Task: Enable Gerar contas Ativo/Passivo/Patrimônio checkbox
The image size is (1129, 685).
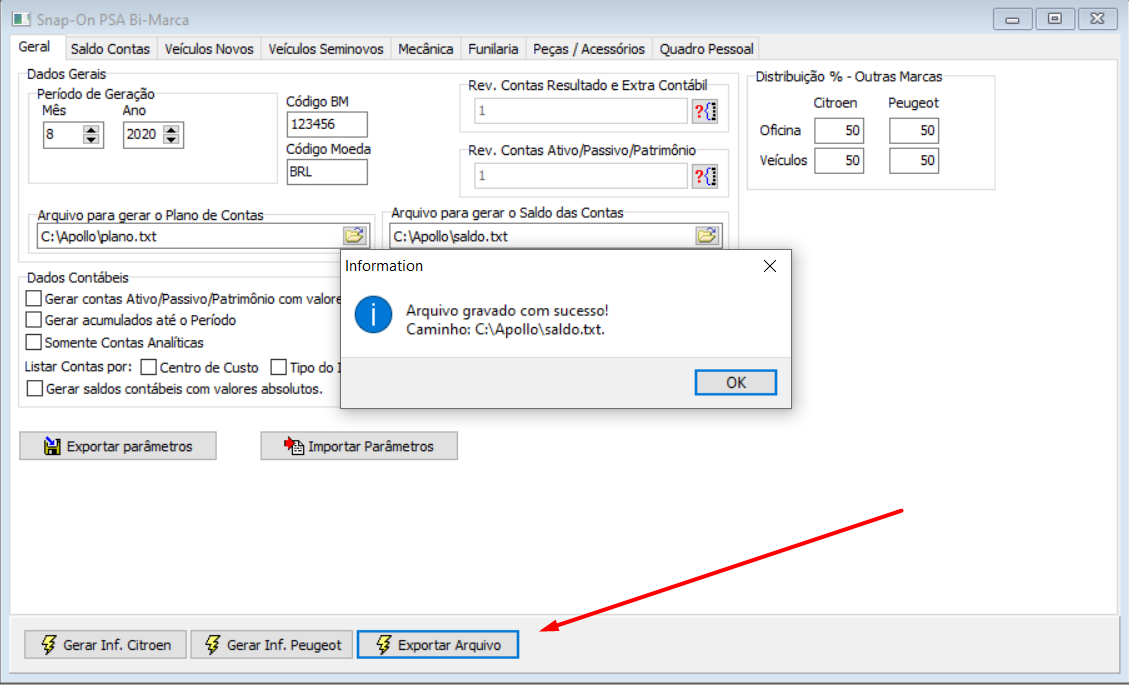Action: 34,298
